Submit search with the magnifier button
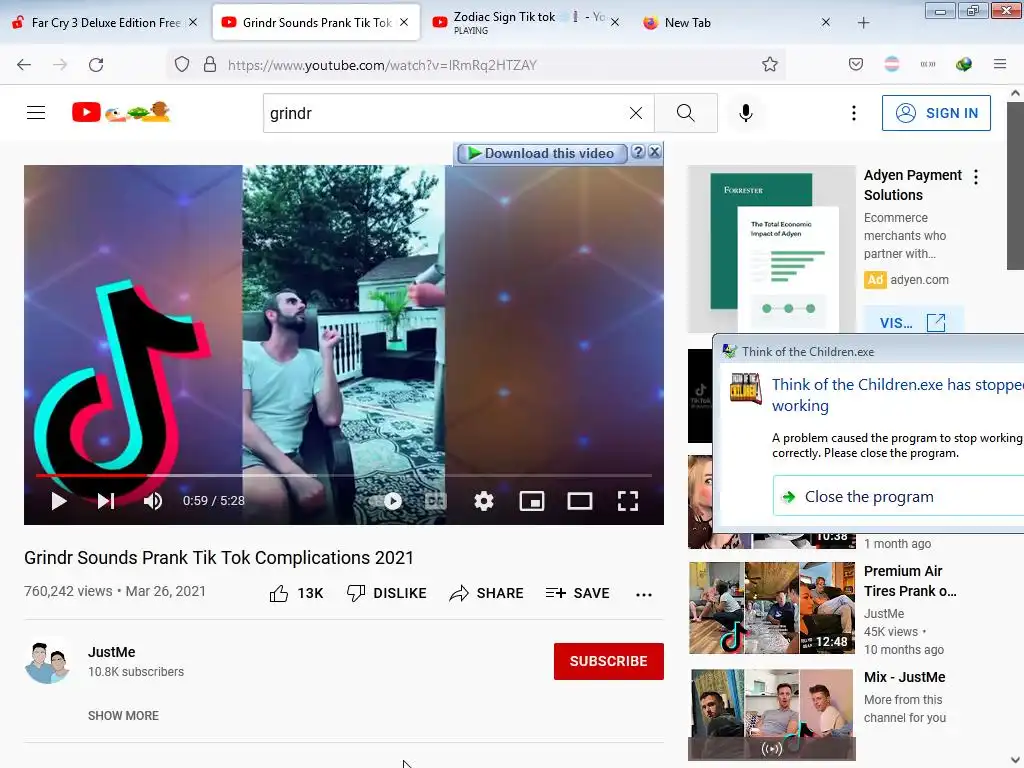Image resolution: width=1024 pixels, height=768 pixels. pos(686,113)
